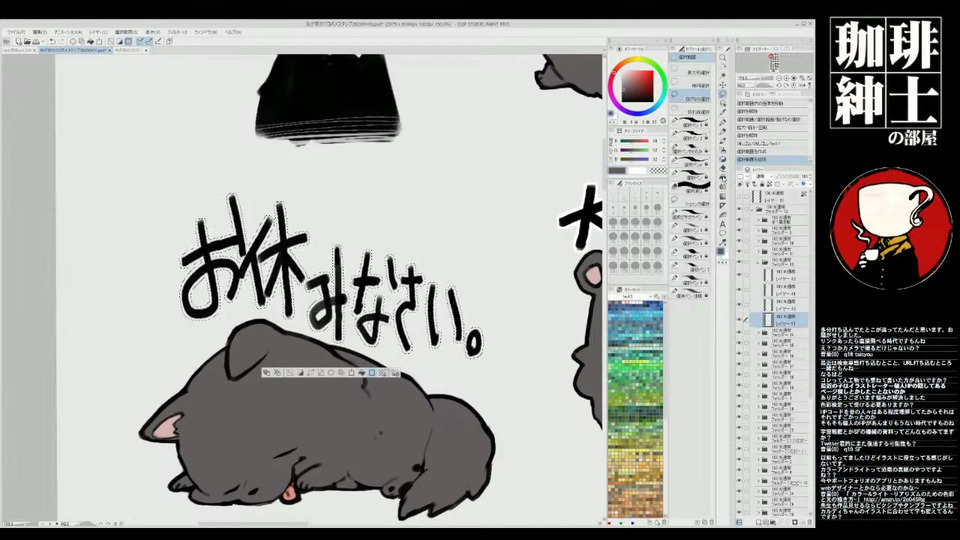The image size is (960, 540).
Task: Toggle snap icon highlighted in top toolbar
Action: coord(141,42)
